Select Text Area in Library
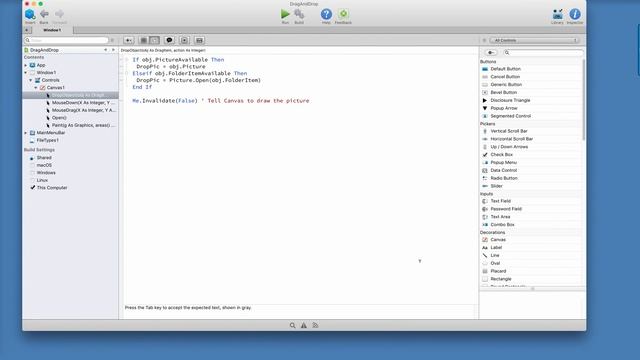The height and width of the screenshot is (360, 640). 531,217
